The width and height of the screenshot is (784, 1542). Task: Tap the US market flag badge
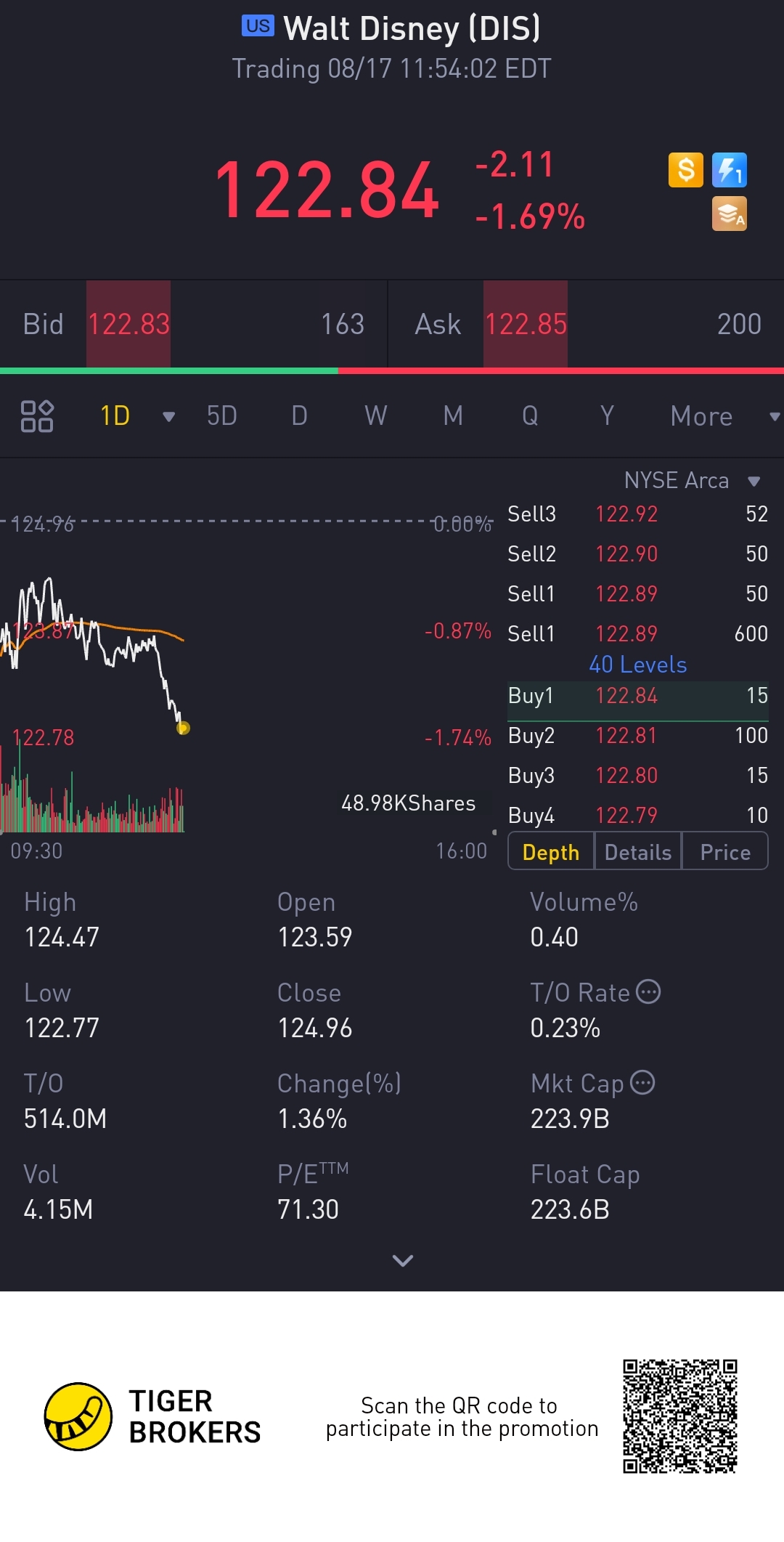258,26
